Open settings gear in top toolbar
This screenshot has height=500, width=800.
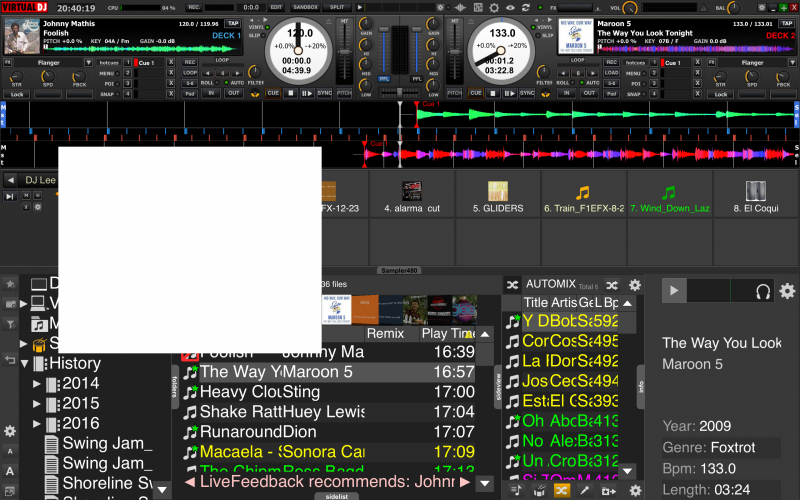pos(494,8)
